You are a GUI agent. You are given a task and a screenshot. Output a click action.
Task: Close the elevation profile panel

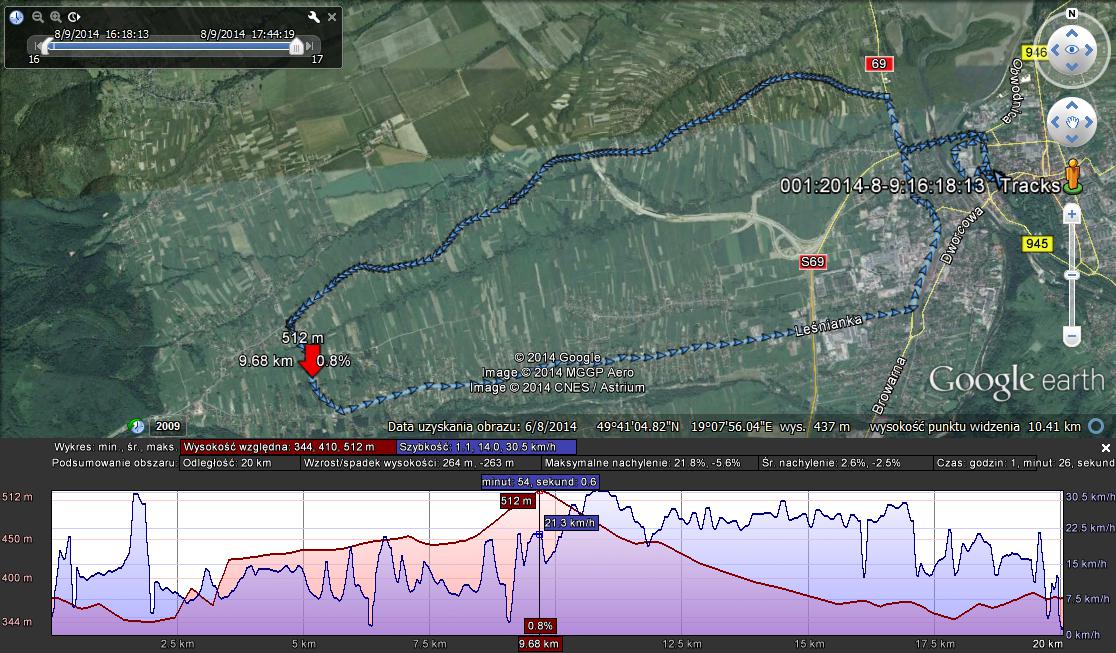point(1106,448)
